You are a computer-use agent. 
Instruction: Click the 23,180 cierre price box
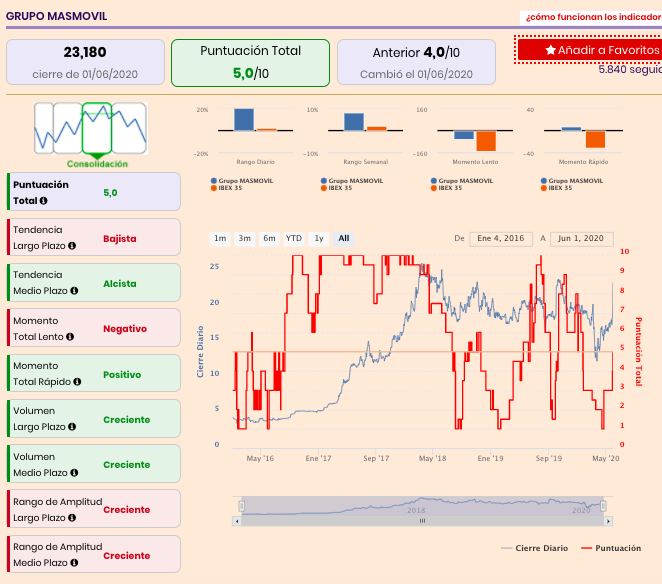[x=85, y=62]
